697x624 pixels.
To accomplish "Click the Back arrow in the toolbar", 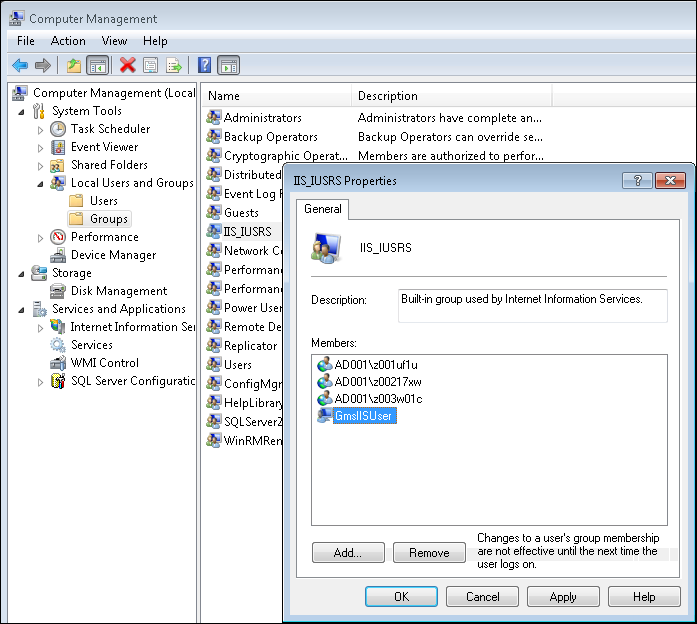I will point(19,66).
